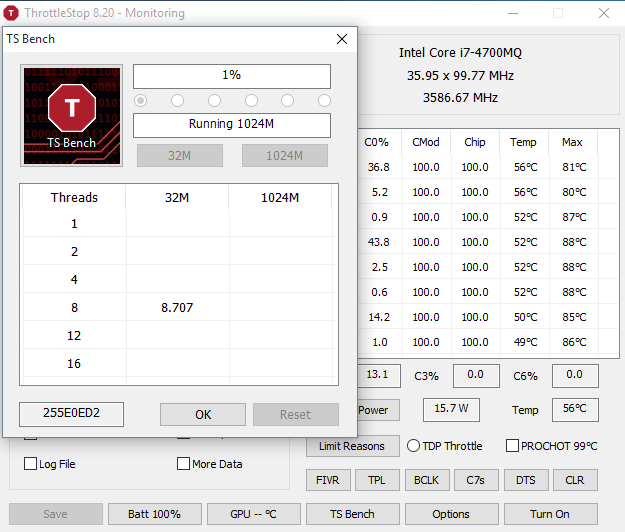
Task: Select the first benchmark radio button
Action: 140,100
